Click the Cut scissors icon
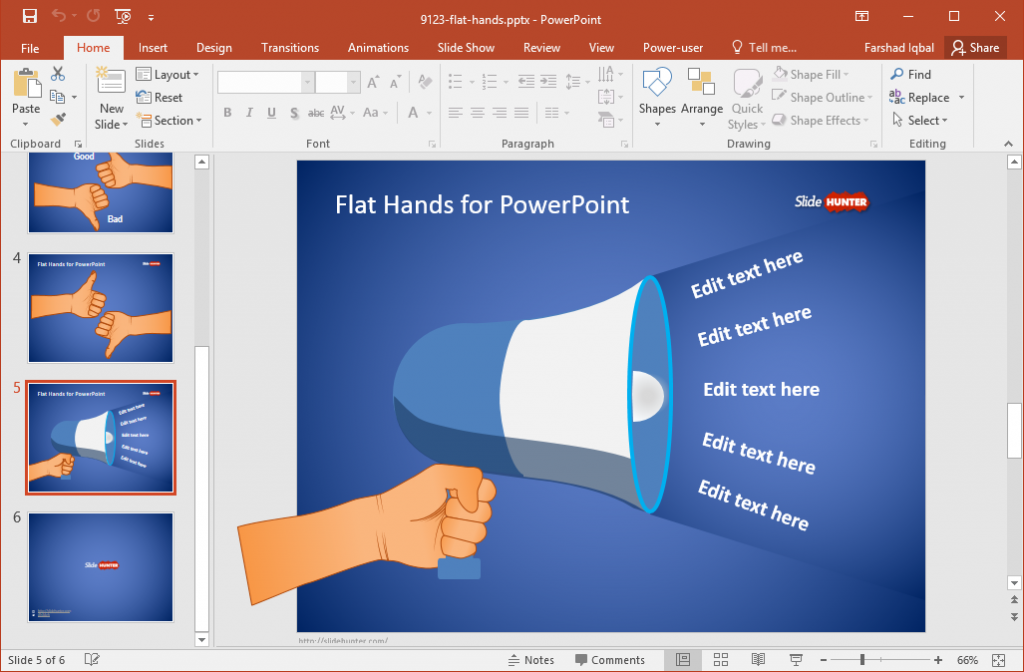Image resolution: width=1024 pixels, height=672 pixels. pyautogui.click(x=56, y=73)
